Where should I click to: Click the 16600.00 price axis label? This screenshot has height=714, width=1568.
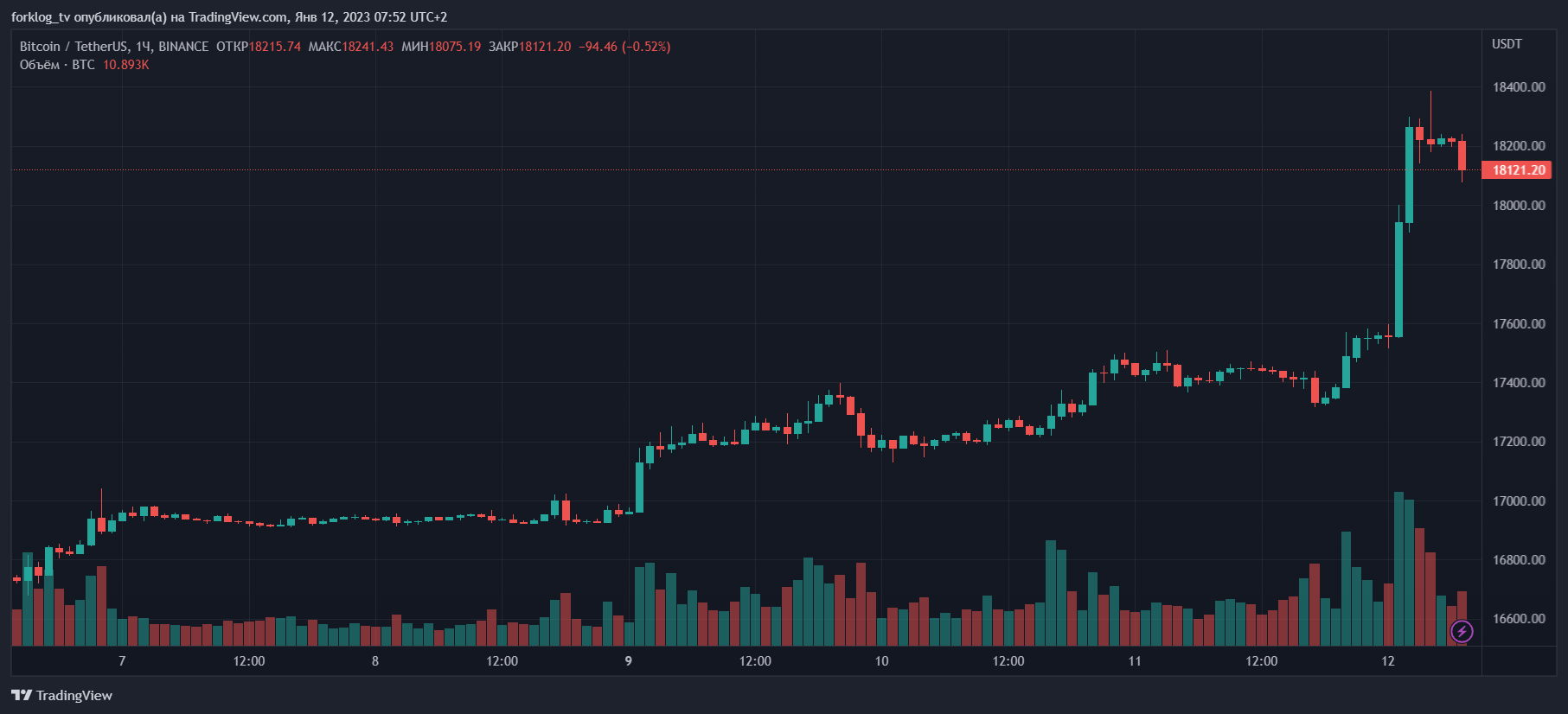tap(1519, 619)
